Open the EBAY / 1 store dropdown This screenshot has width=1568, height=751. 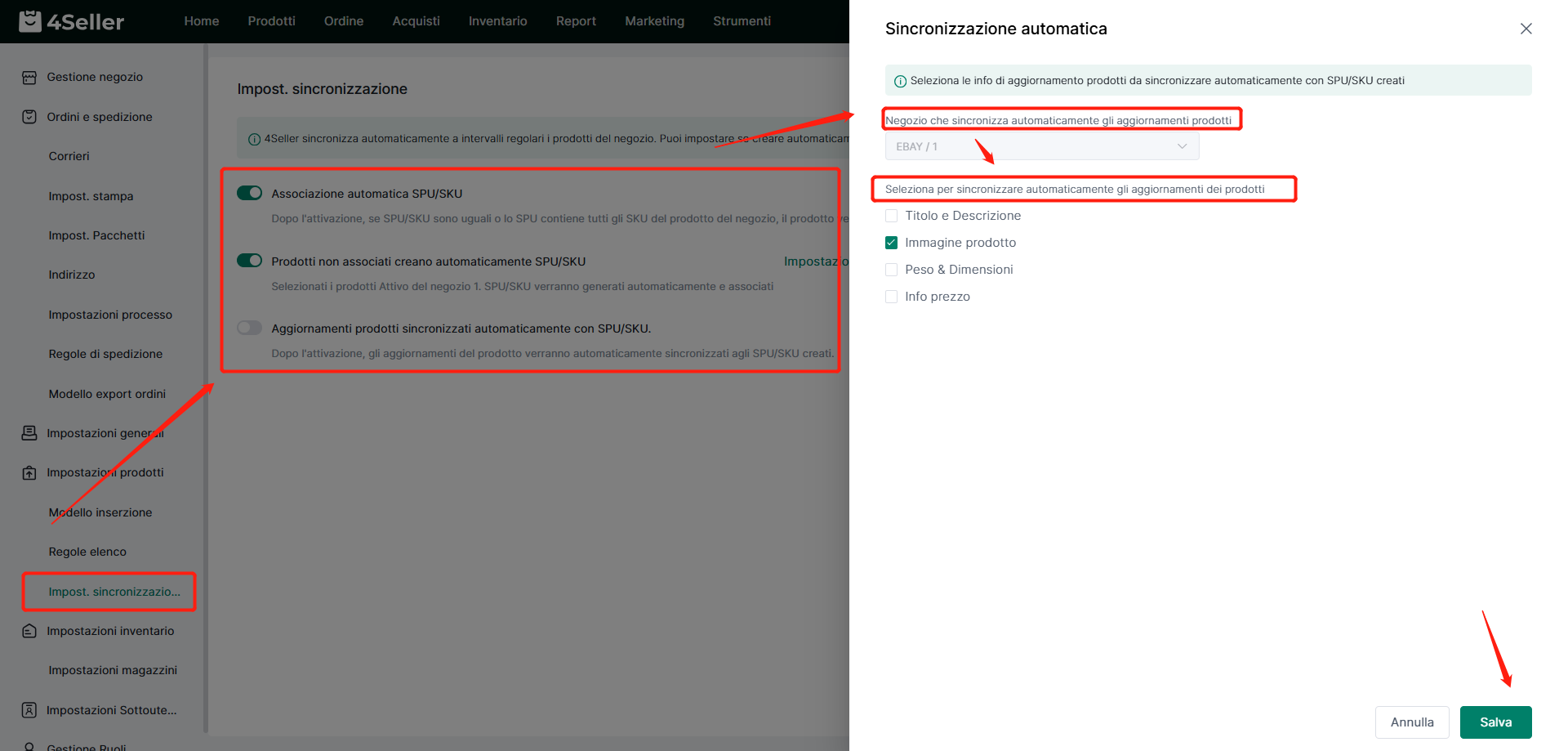pyautogui.click(x=1041, y=146)
